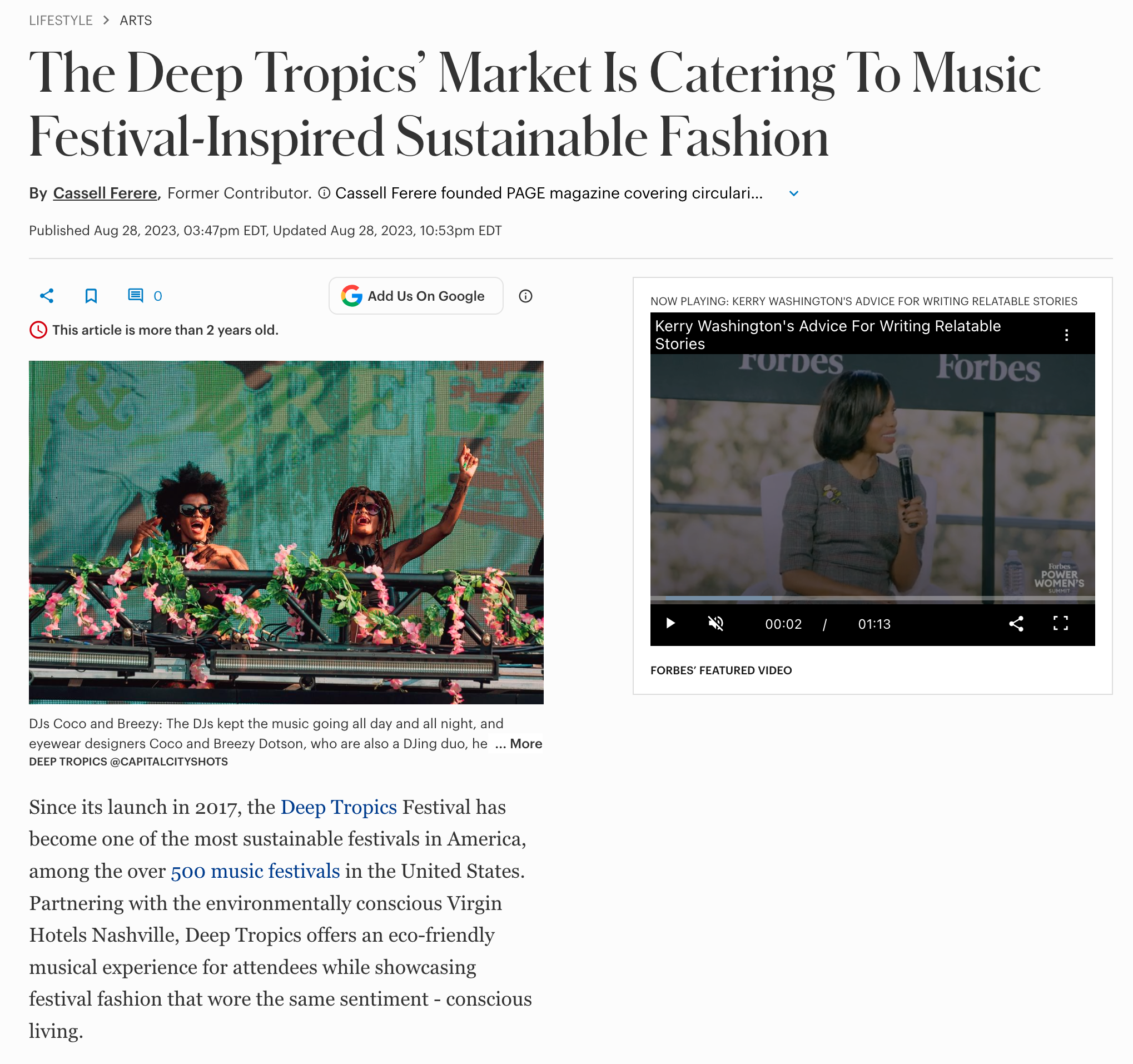Image resolution: width=1133 pixels, height=1064 pixels.
Task: Expand the Cassell Ferere author bio chevron
Action: [x=794, y=194]
